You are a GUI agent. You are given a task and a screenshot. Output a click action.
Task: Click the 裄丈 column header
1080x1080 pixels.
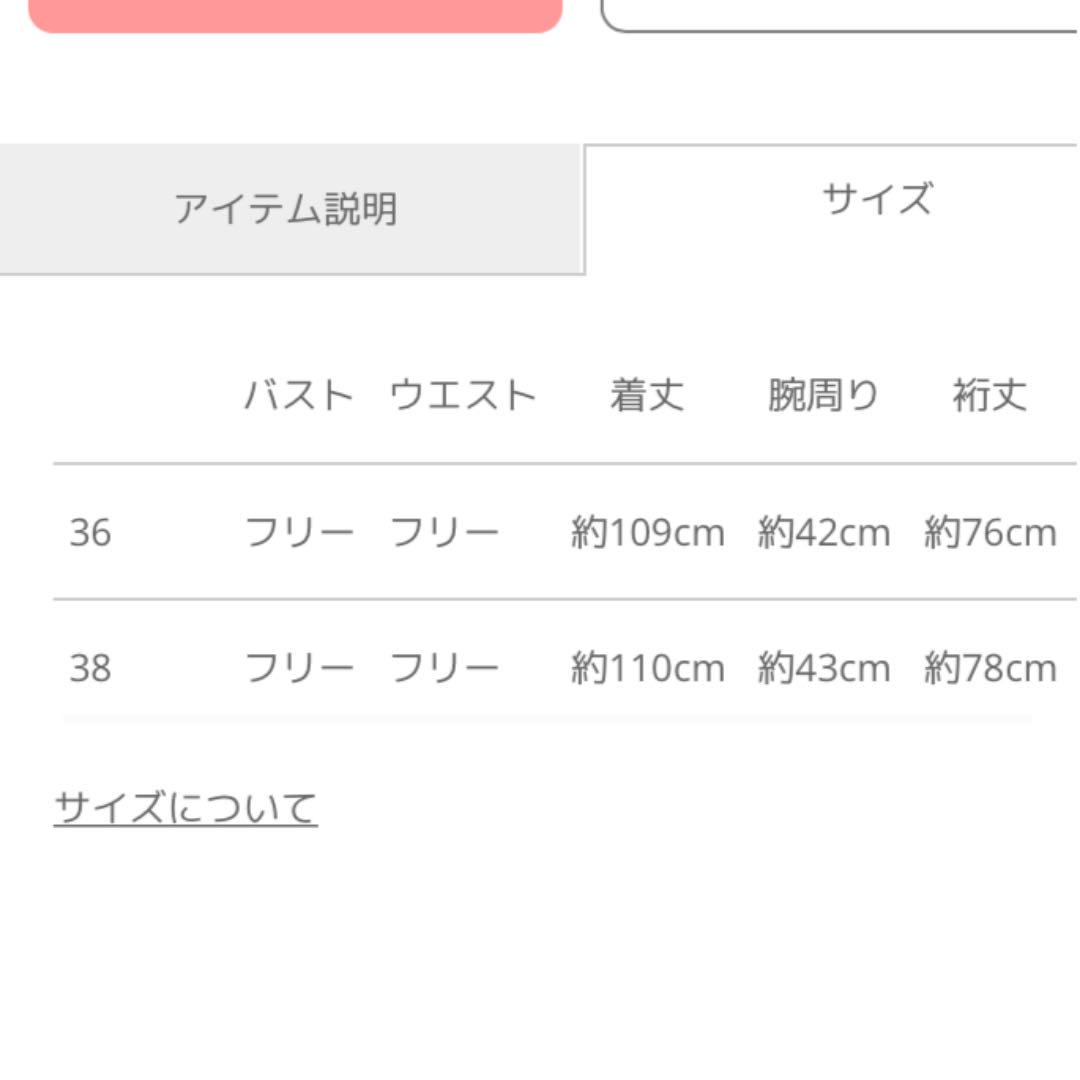click(990, 395)
